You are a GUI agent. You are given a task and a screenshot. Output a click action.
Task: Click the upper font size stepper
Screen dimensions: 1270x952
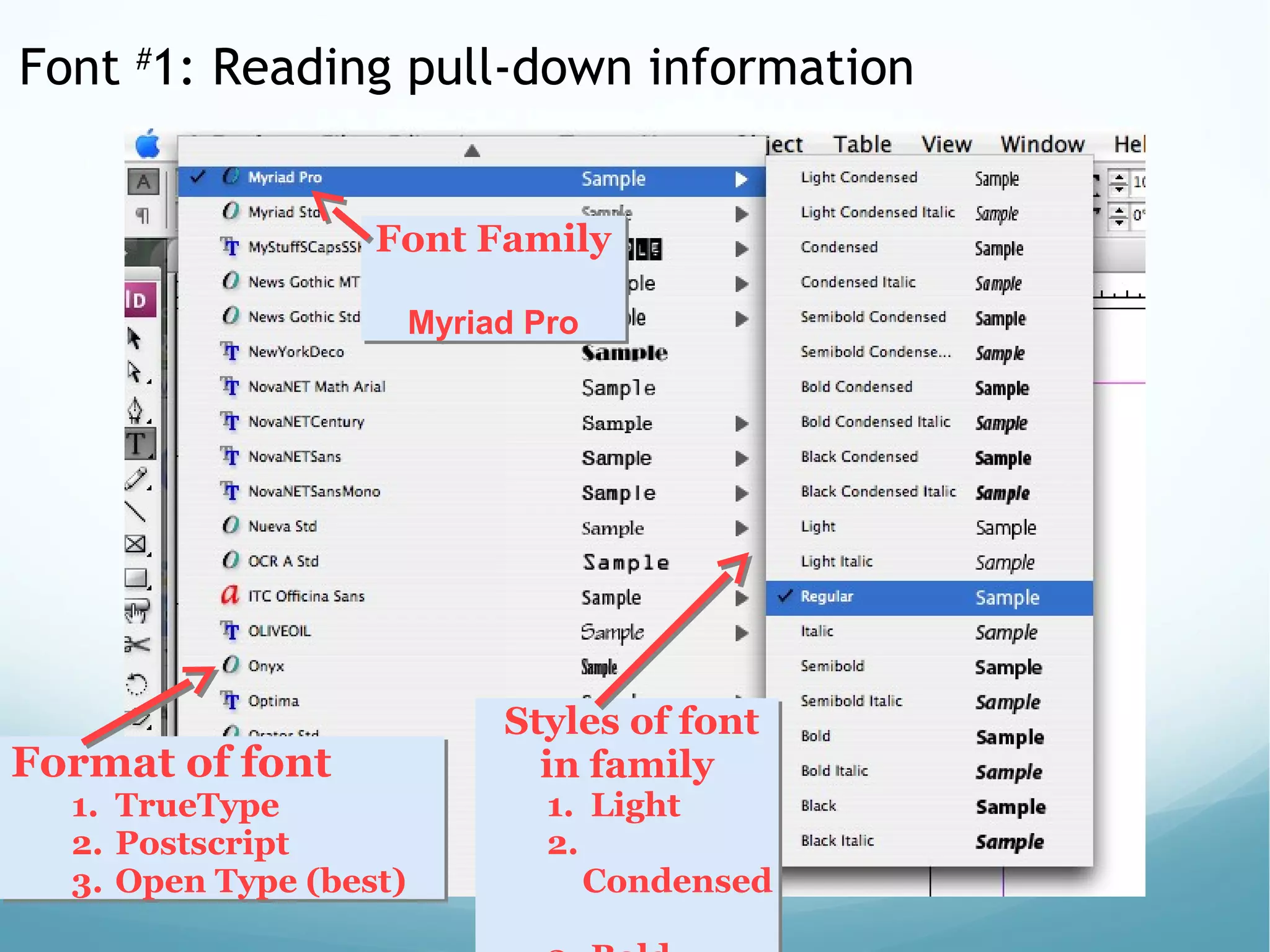(1119, 182)
